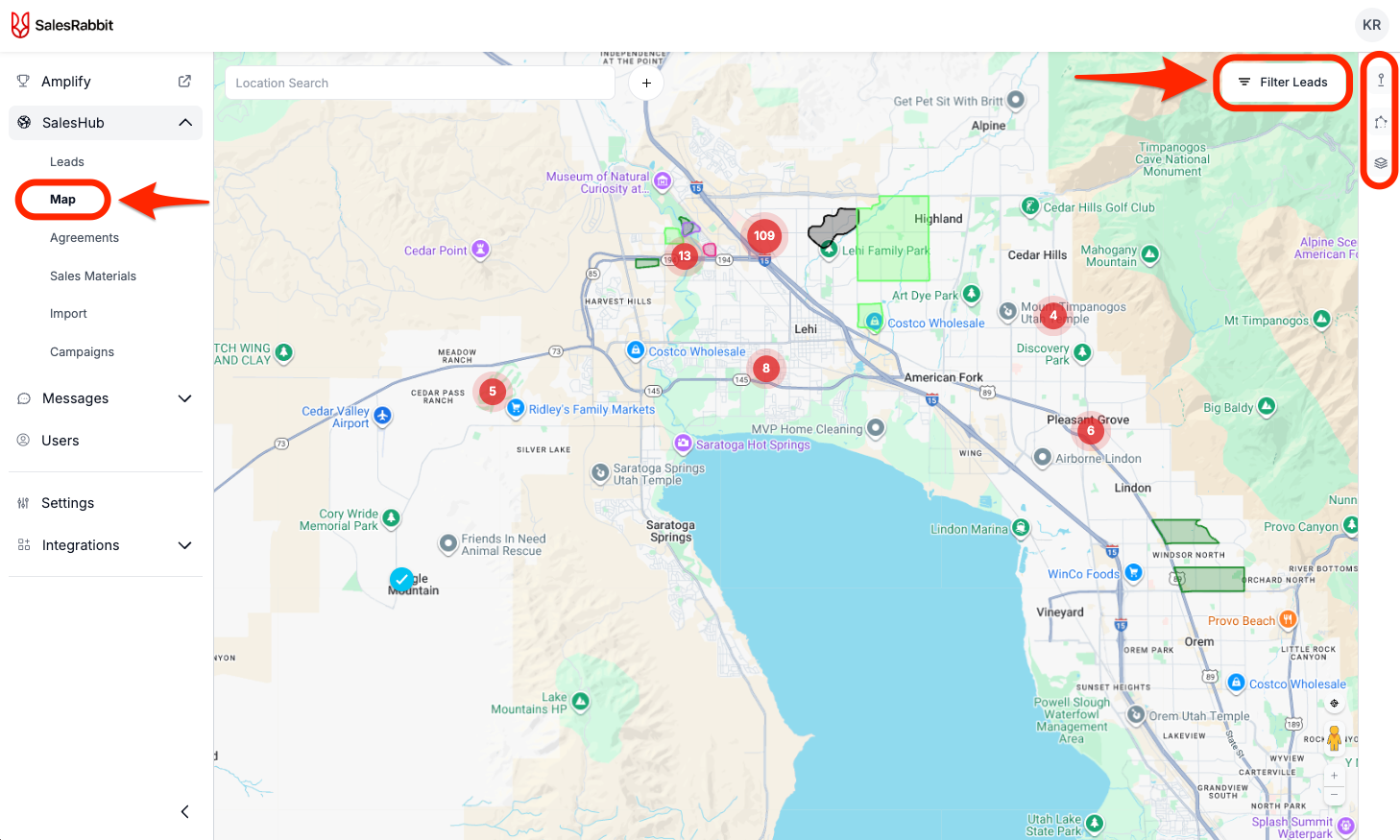Open the map layers icon
The height and width of the screenshot is (840, 1400).
1380,163
